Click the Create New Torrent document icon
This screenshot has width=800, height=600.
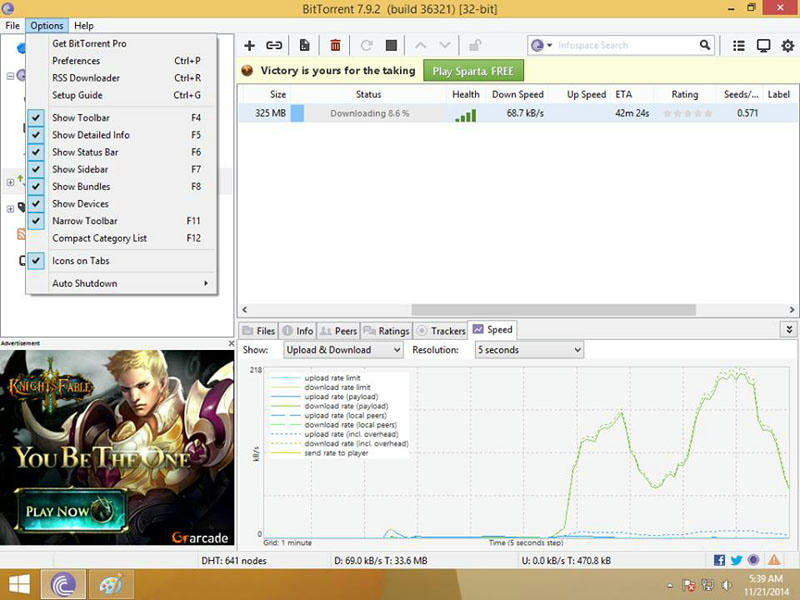(x=305, y=45)
